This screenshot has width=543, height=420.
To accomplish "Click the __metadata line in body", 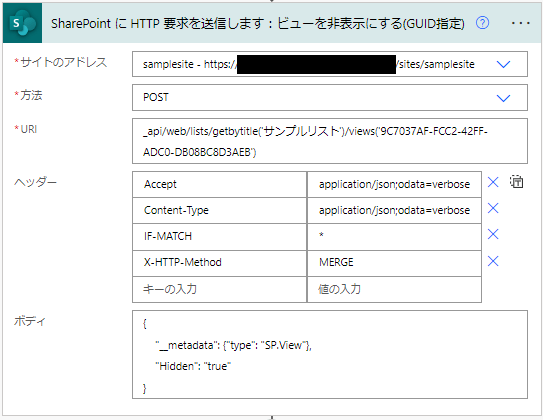I will [233, 345].
